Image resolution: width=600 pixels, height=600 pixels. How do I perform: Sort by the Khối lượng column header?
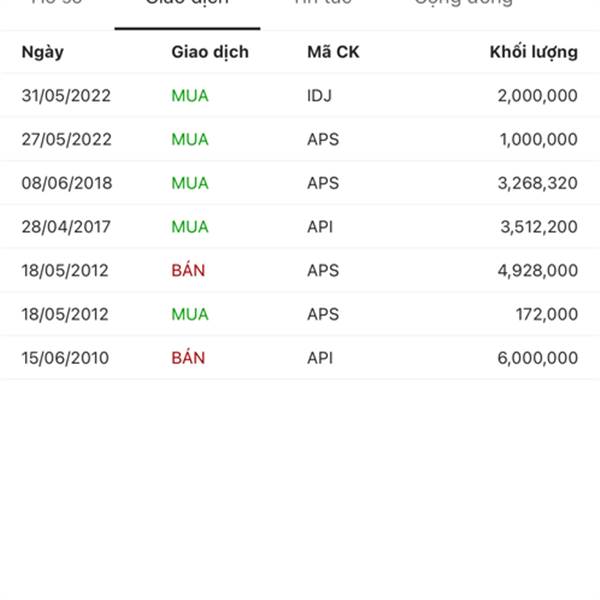pyautogui.click(x=533, y=52)
